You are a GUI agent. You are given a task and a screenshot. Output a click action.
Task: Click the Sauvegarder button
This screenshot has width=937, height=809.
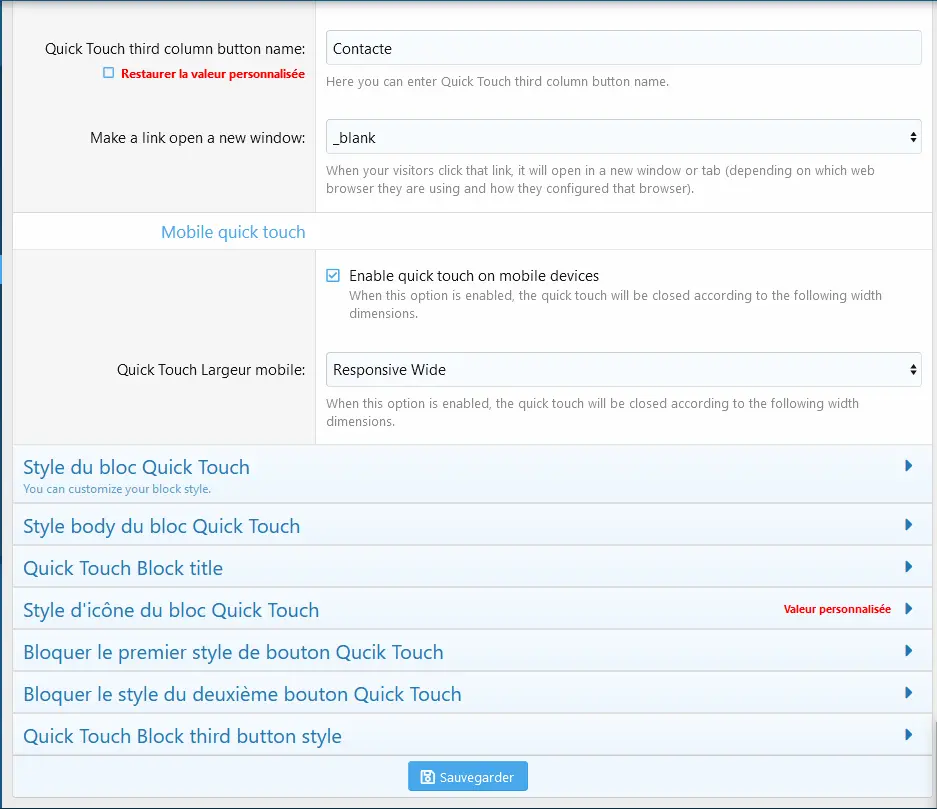[467, 777]
